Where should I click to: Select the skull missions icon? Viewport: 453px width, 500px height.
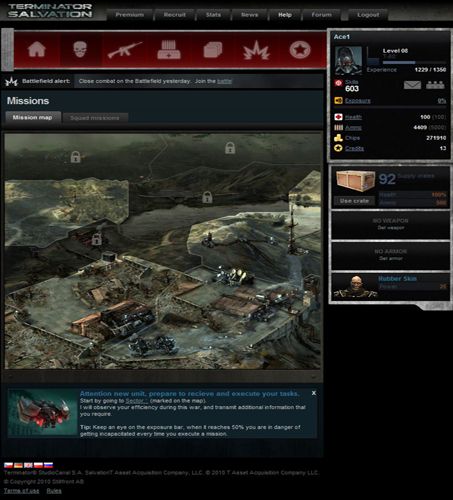click(80, 50)
